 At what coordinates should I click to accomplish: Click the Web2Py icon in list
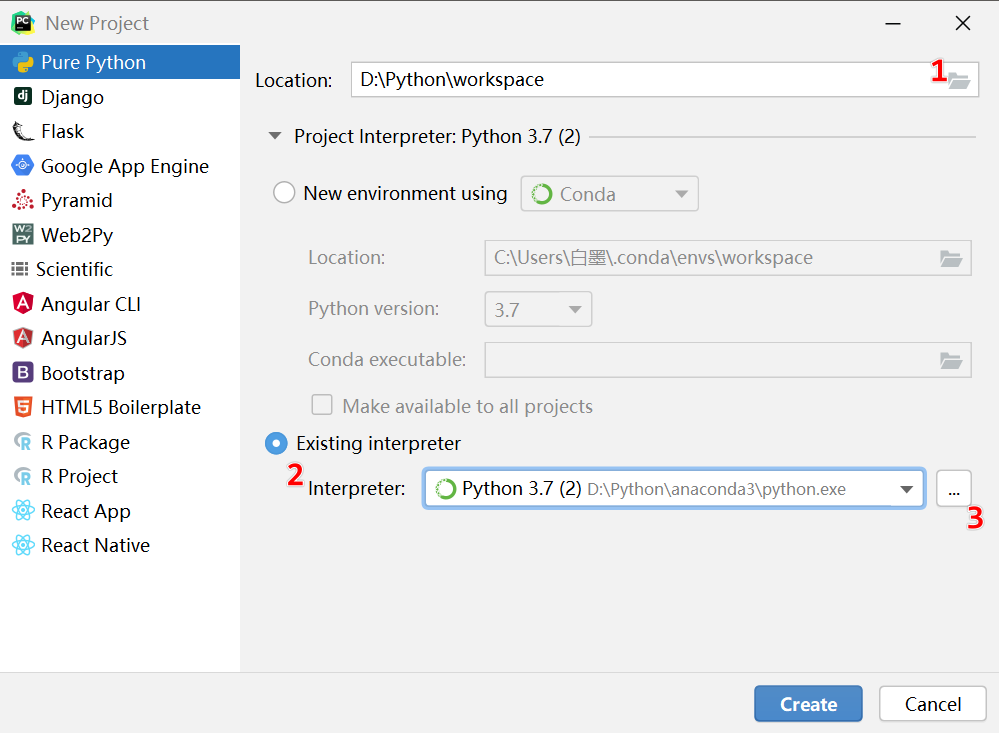[x=22, y=235]
